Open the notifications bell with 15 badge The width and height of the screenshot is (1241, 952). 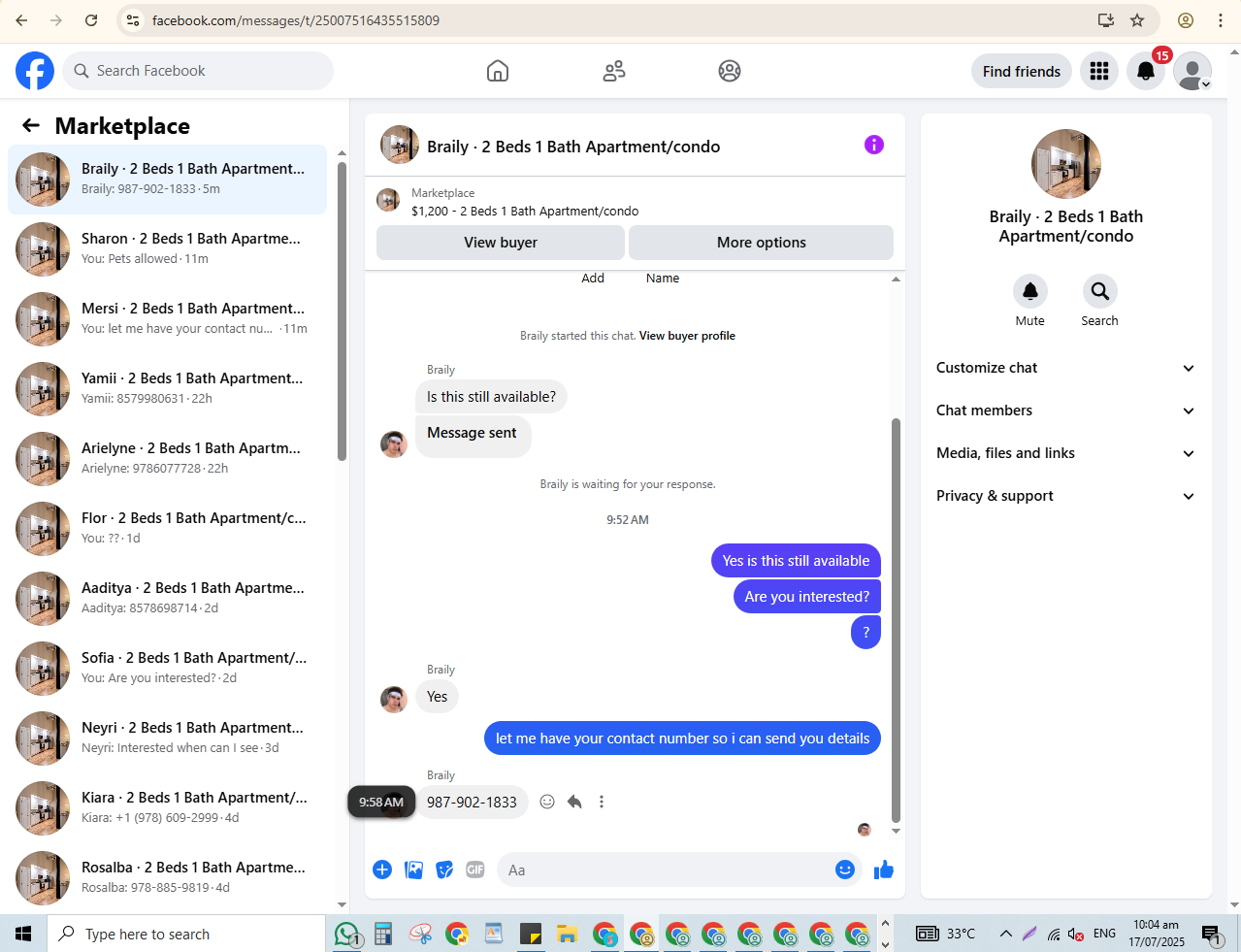click(x=1146, y=71)
